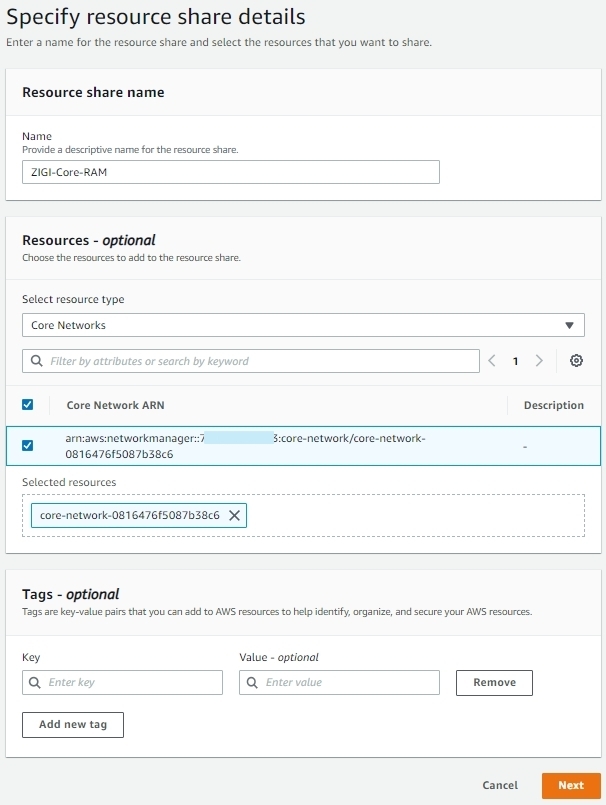Click the tag Enter value field

[339, 682]
